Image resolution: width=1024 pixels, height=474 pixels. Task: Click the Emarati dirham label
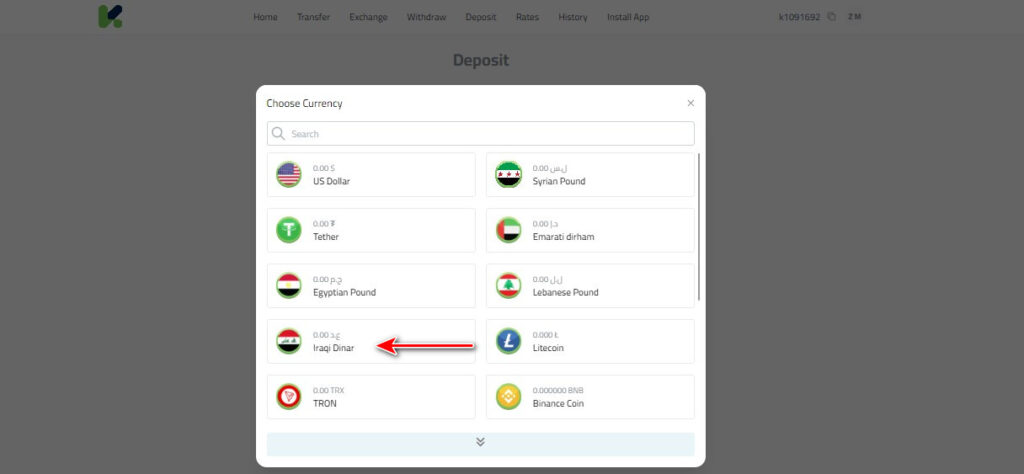coord(564,236)
